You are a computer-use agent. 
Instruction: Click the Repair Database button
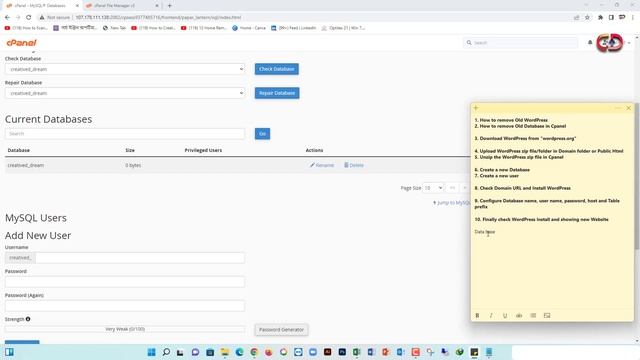(x=277, y=93)
